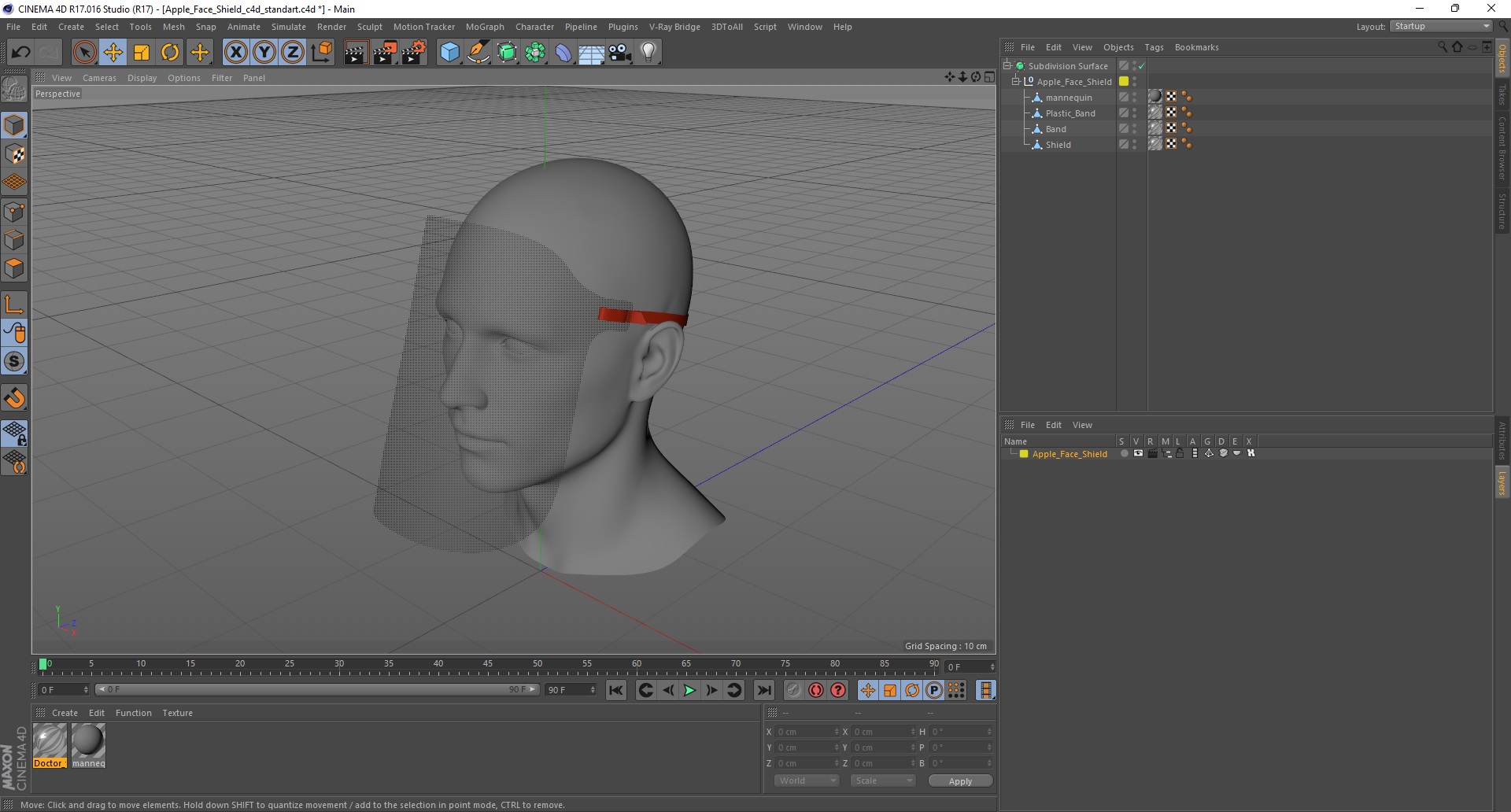Screen dimensions: 1511x812
Task: Add a floor environment object
Action: click(x=592, y=53)
